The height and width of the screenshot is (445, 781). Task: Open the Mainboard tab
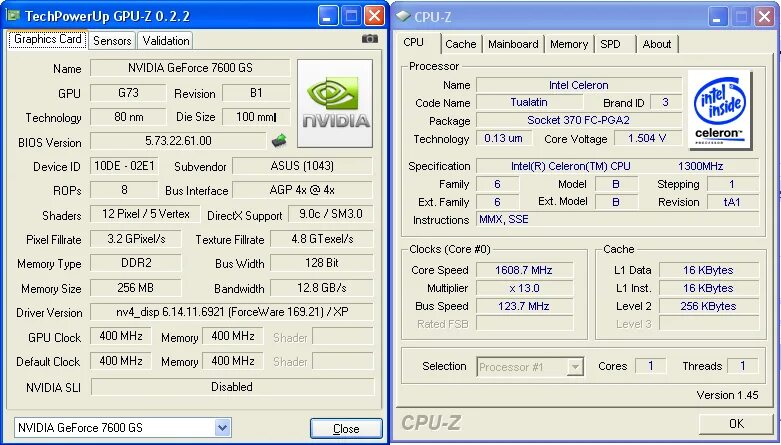513,44
